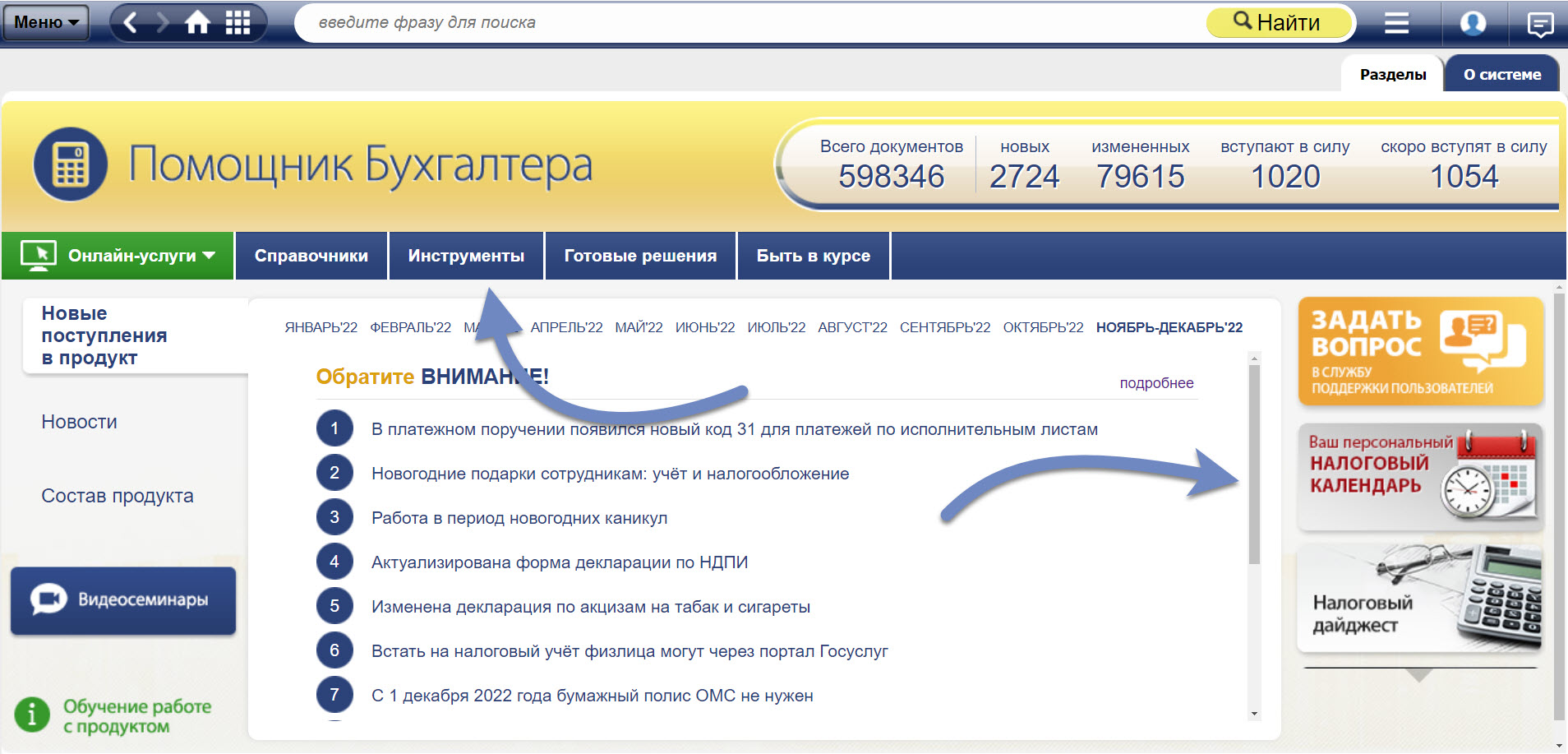Image resolution: width=1568 pixels, height=754 pixels.
Task: Open article Новогодние подарки сотрудникам
Action: click(x=610, y=474)
